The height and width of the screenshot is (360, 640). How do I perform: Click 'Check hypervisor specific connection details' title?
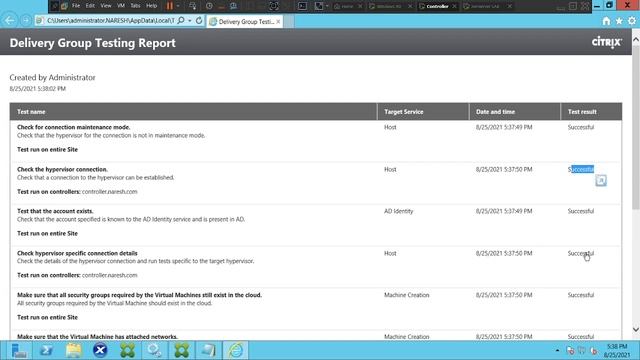pyautogui.click(x=77, y=253)
